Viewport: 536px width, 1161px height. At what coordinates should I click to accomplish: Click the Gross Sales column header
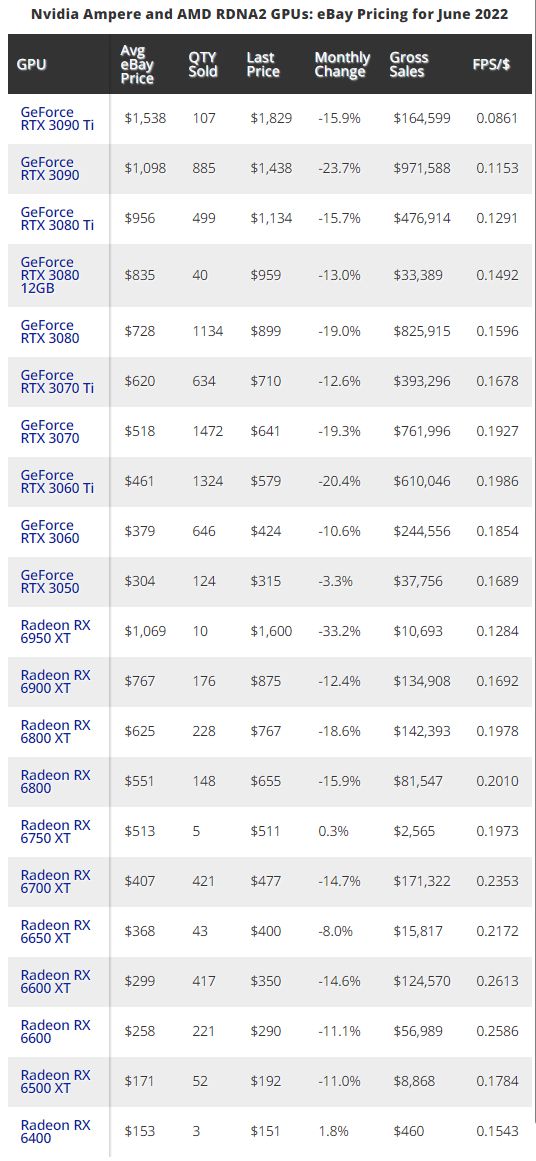click(408, 64)
